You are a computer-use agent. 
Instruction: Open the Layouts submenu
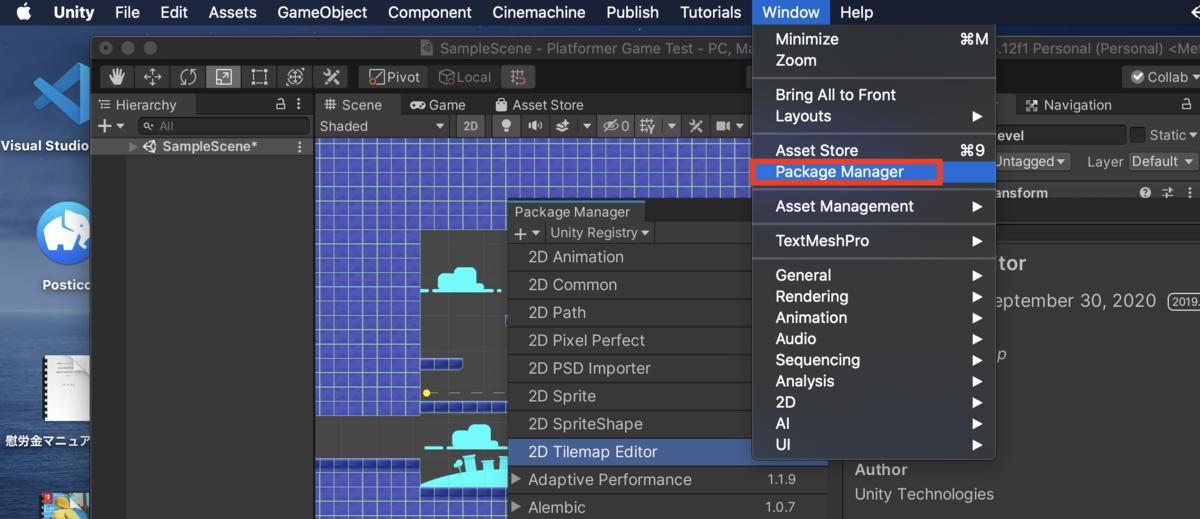point(873,116)
